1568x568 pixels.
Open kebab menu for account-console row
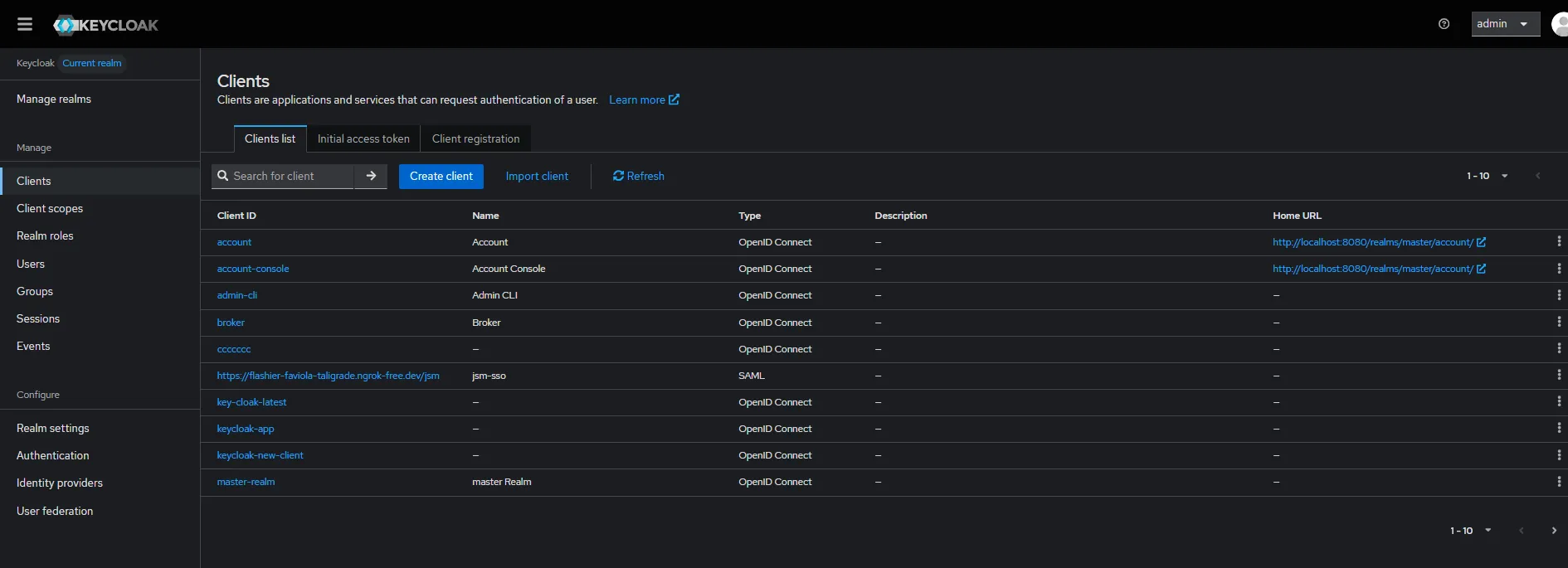[1559, 269]
